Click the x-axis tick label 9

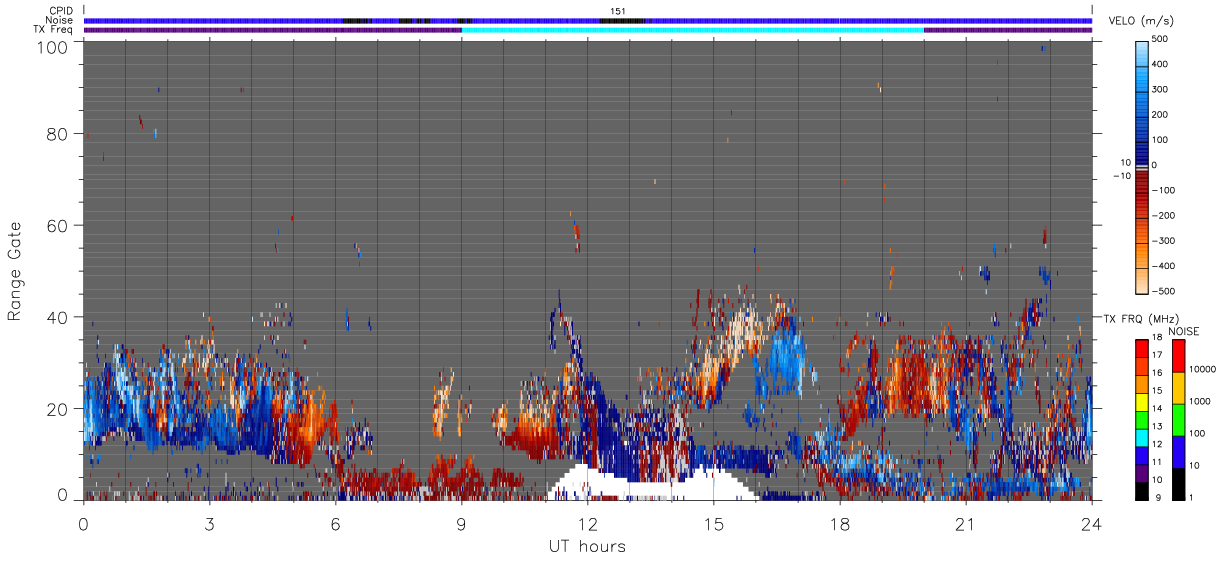click(461, 523)
